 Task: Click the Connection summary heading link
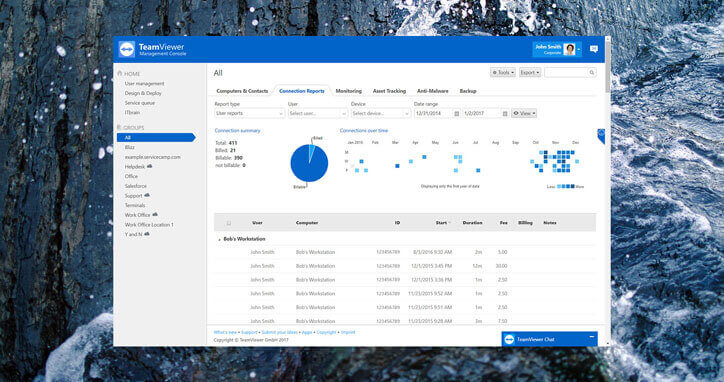point(237,131)
